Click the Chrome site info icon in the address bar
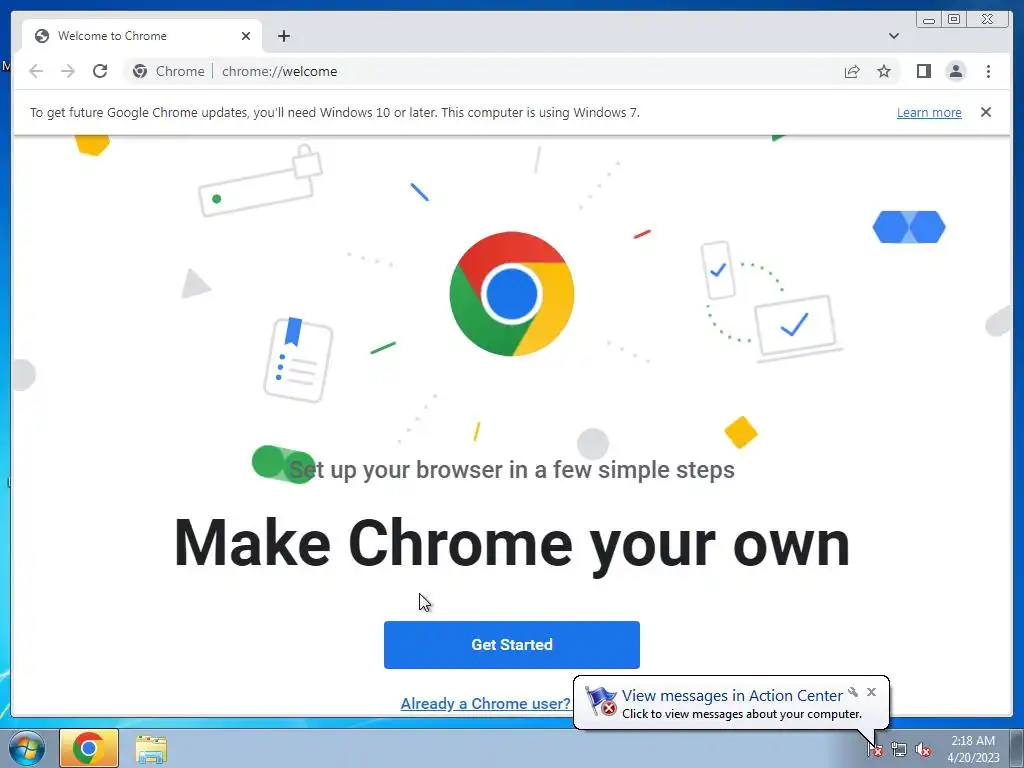The width and height of the screenshot is (1024, 768). point(140,71)
